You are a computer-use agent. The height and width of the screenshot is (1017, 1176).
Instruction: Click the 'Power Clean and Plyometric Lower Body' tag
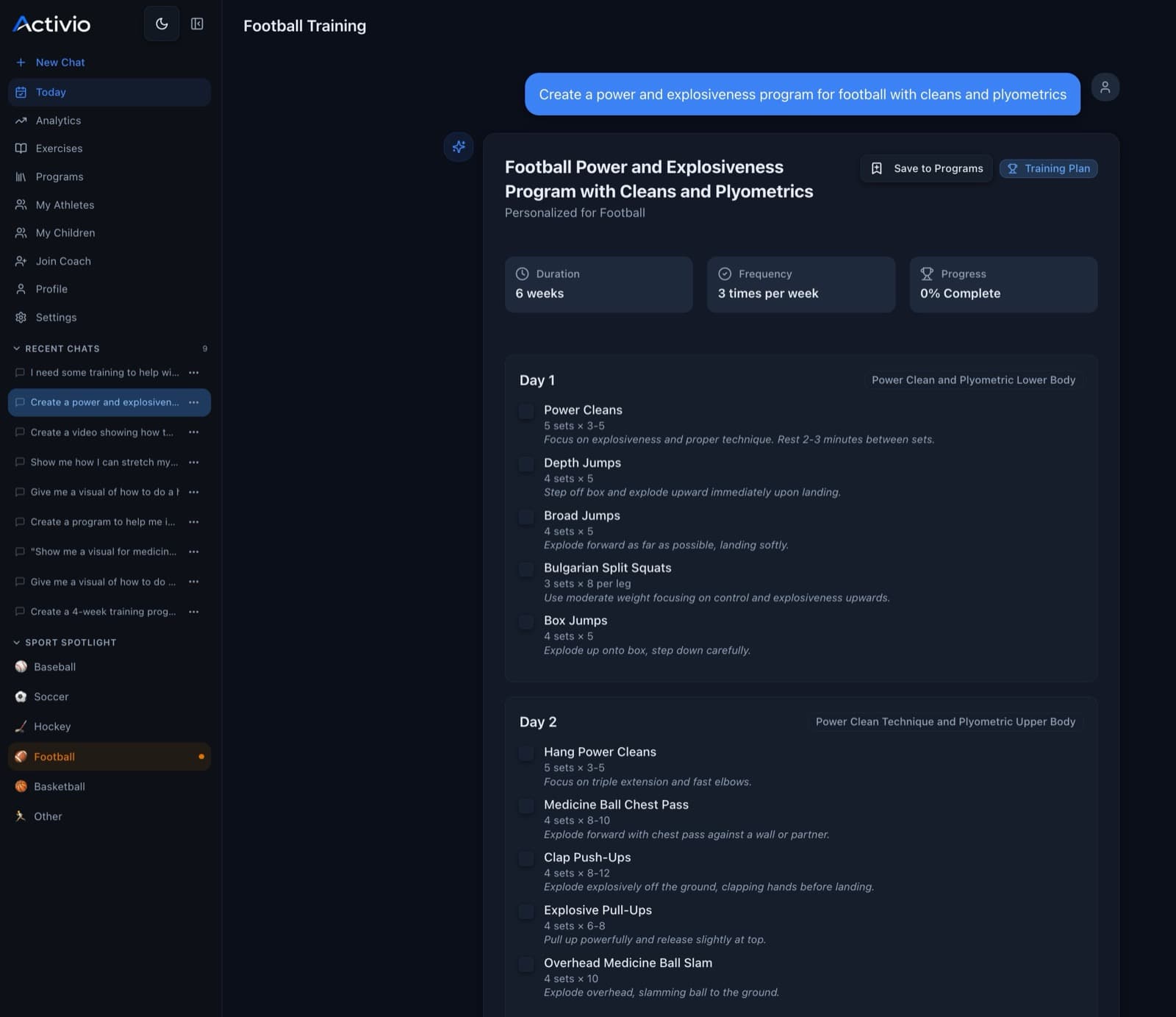pos(973,380)
